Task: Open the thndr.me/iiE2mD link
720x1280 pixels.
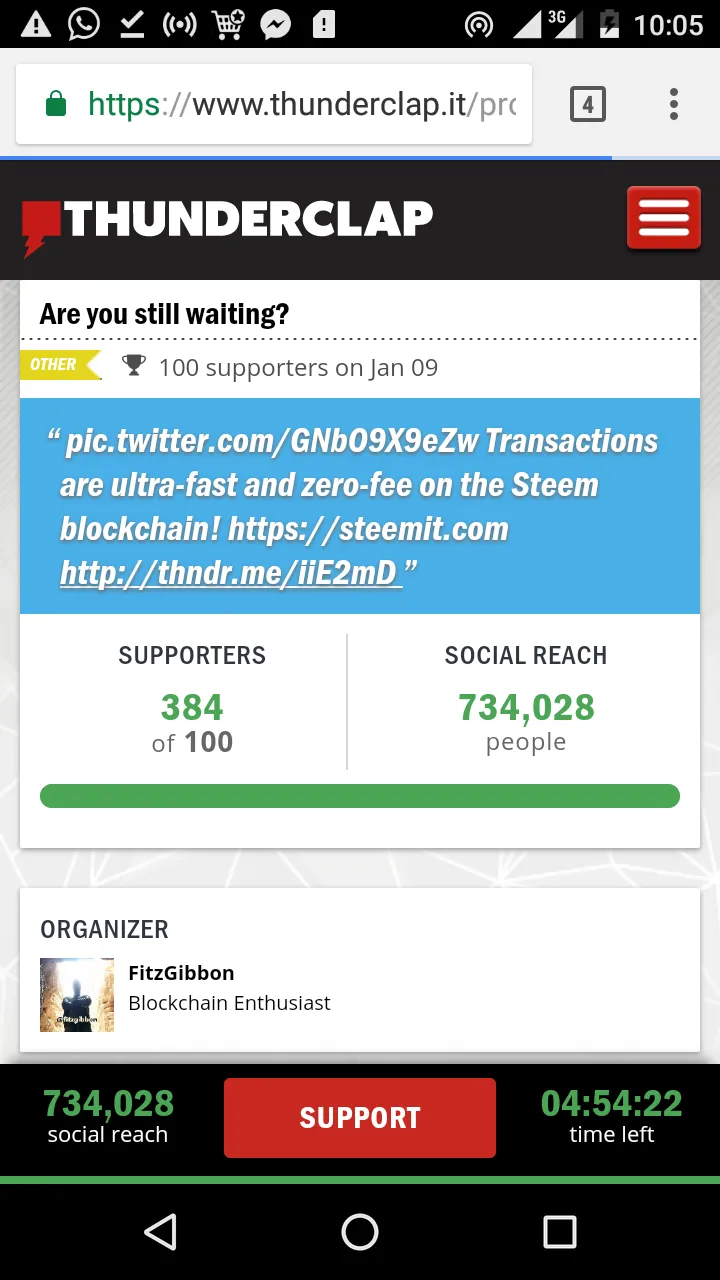Action: tap(230, 573)
